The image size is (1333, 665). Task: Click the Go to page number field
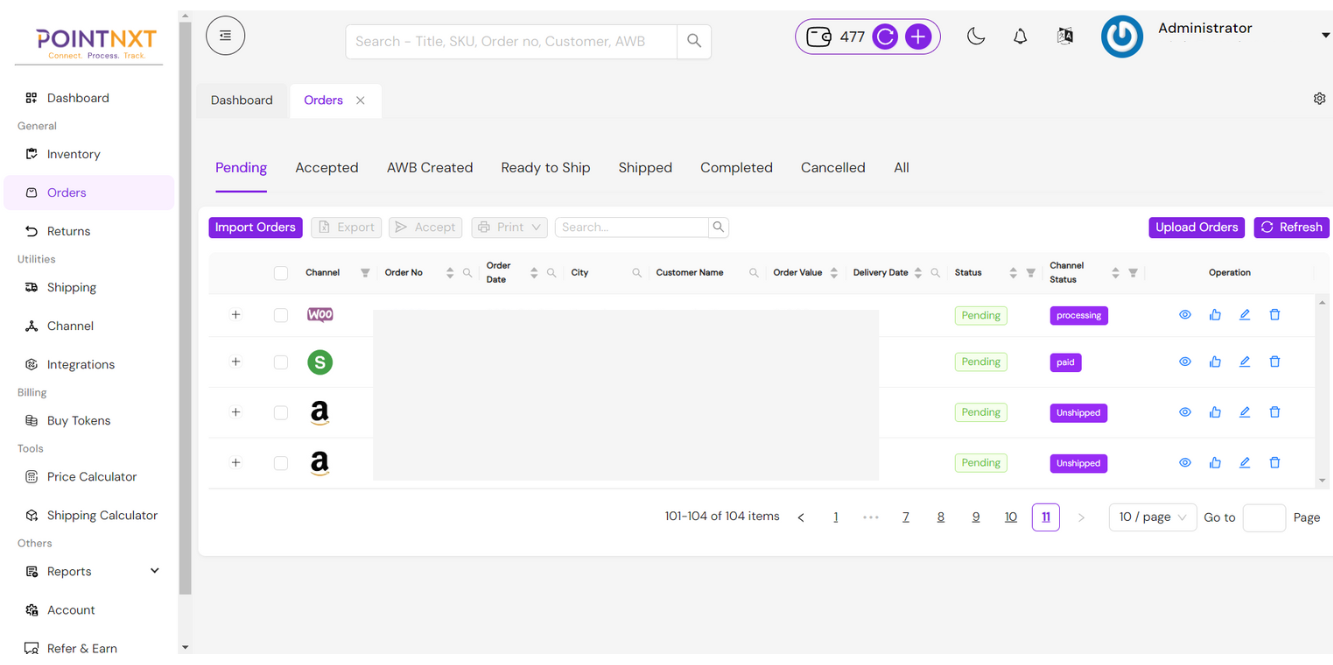[x=1263, y=517]
